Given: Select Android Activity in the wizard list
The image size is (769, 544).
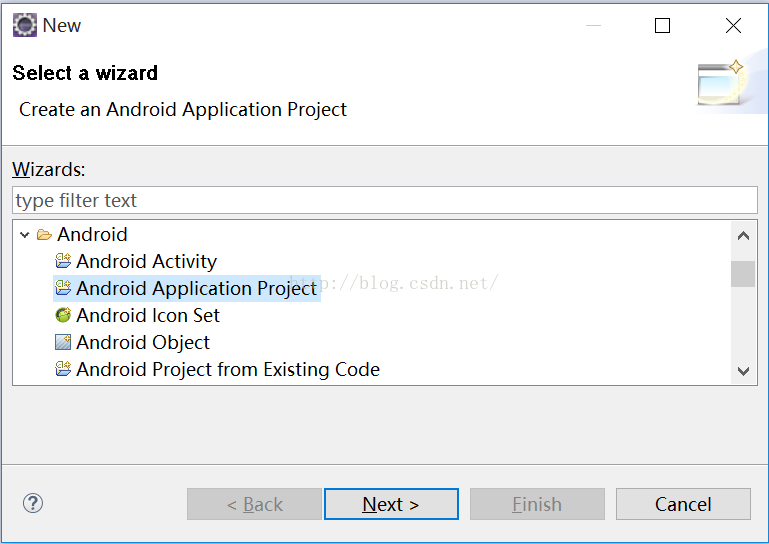Looking at the screenshot, I should pos(146,261).
